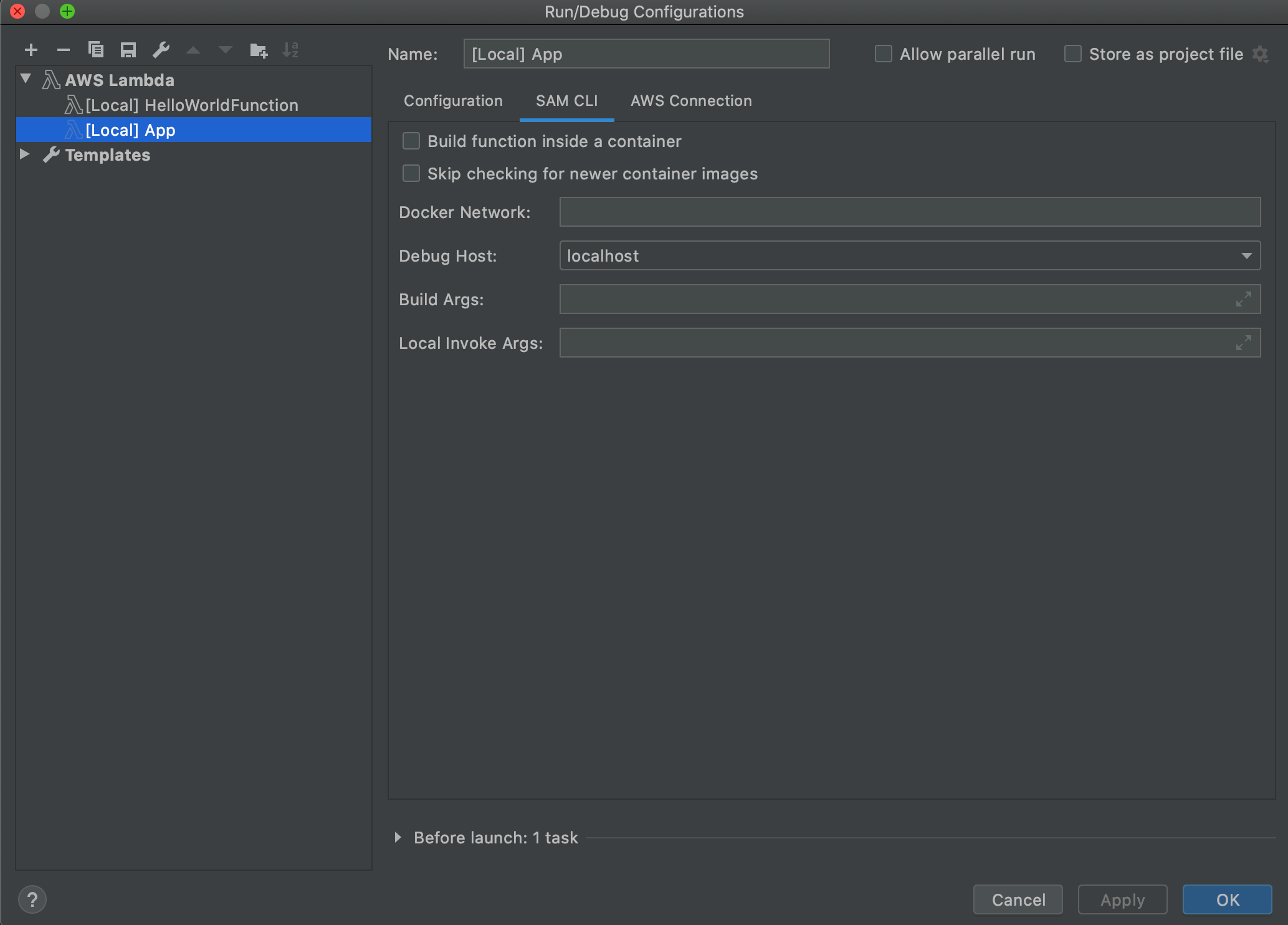Create a new folder for configurations

(258, 50)
